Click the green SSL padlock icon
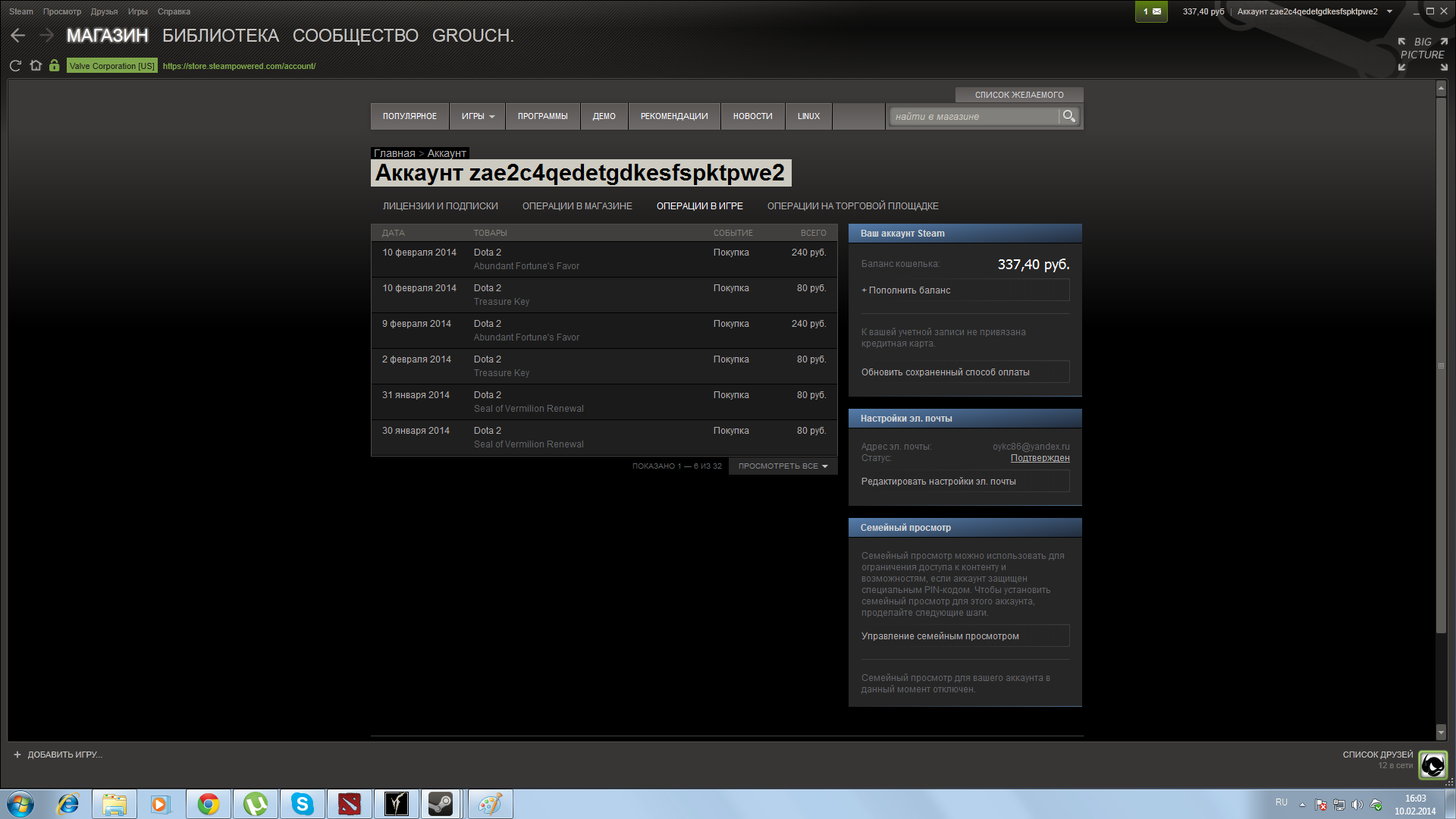 tap(55, 65)
